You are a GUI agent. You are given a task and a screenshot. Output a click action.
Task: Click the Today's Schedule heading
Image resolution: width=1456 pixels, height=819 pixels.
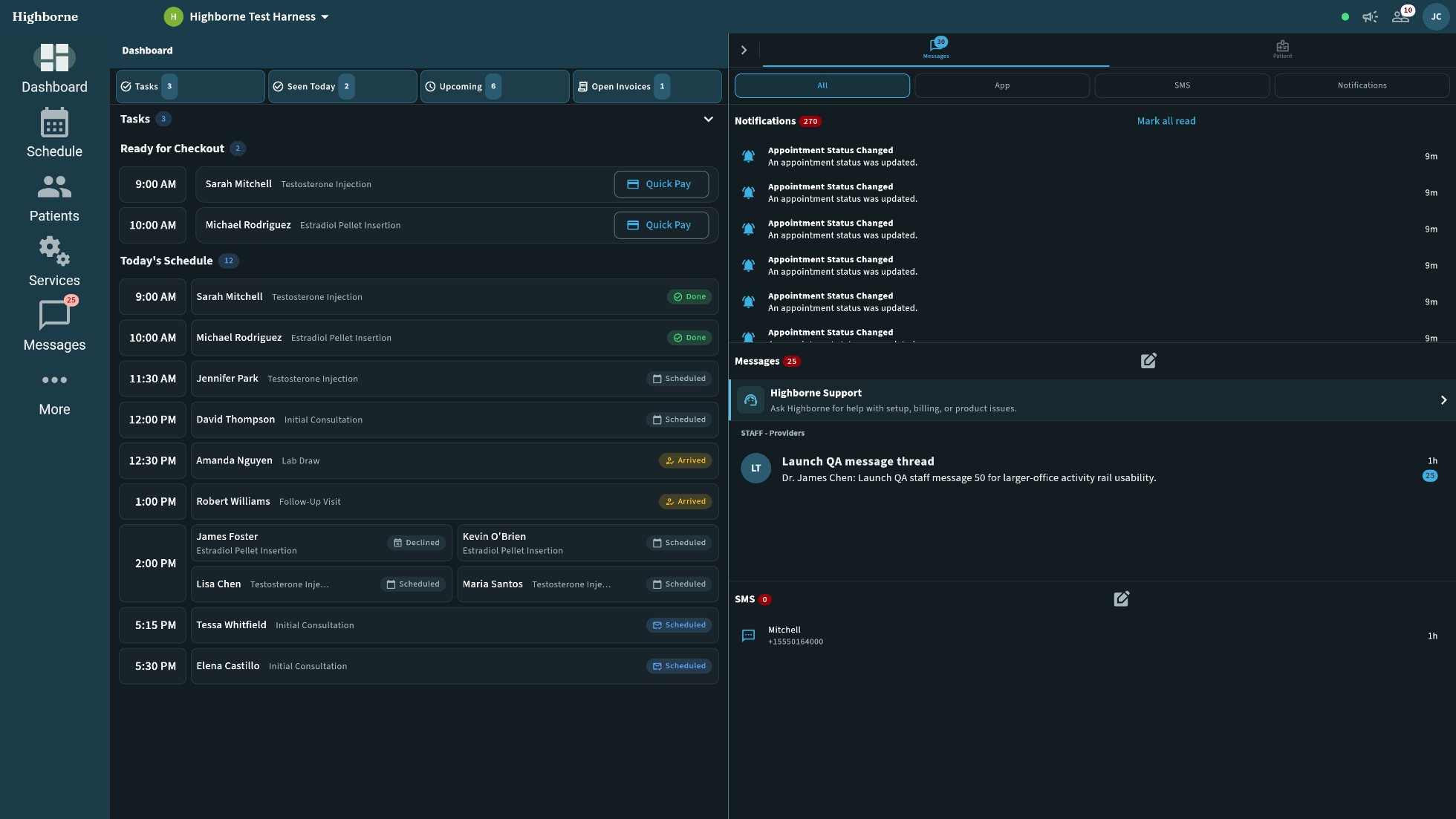pos(166,261)
